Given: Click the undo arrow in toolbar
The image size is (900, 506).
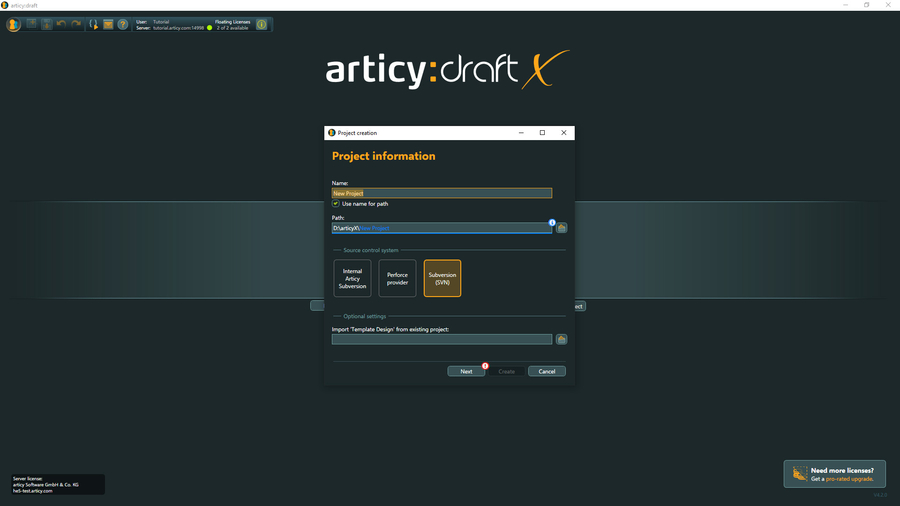Looking at the screenshot, I should click(61, 24).
